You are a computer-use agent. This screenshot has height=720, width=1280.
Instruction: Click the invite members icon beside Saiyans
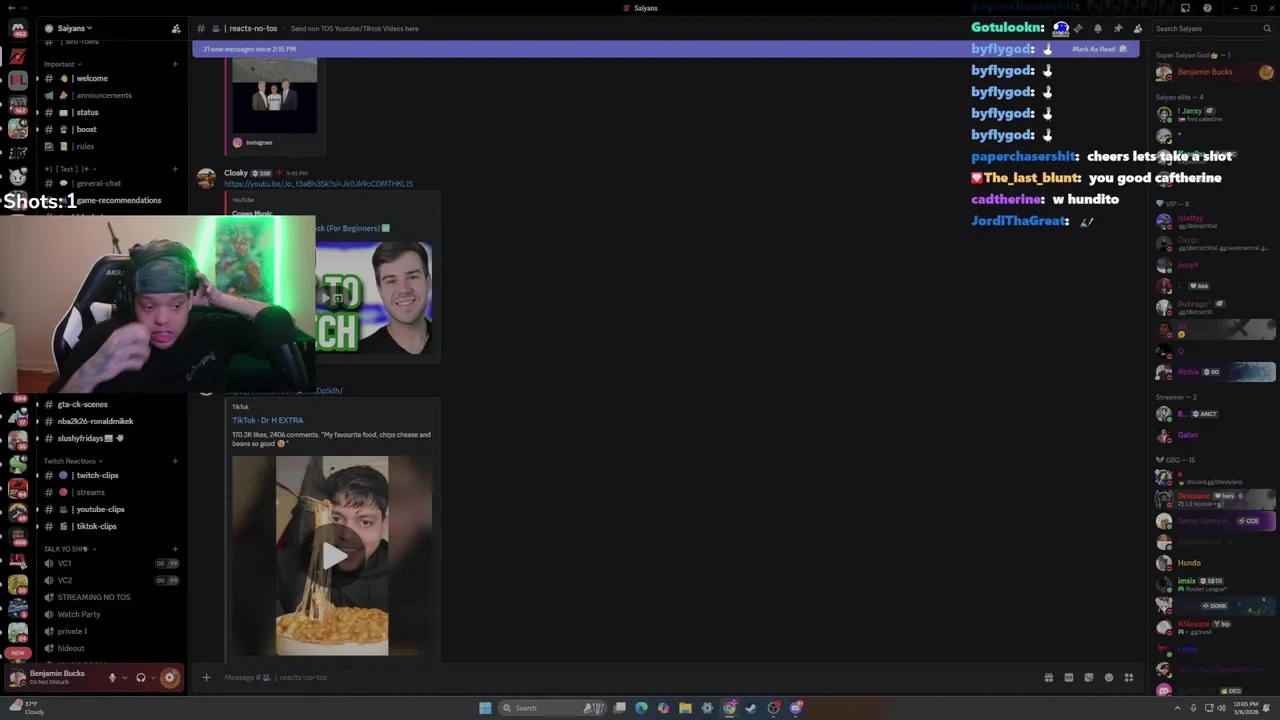point(176,28)
